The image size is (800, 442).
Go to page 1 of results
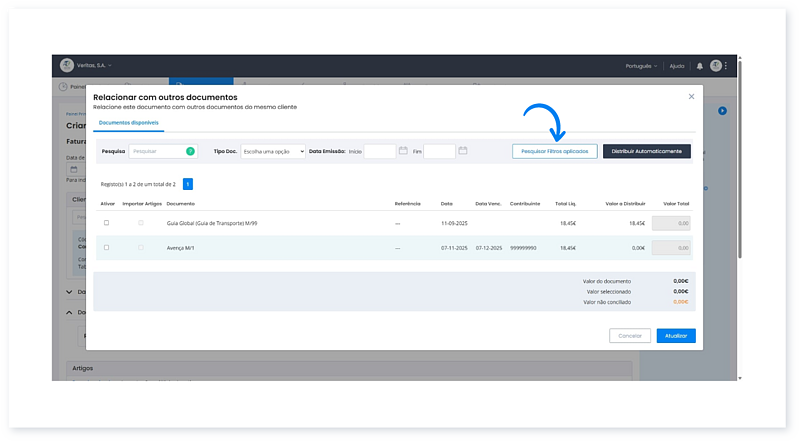[188, 184]
